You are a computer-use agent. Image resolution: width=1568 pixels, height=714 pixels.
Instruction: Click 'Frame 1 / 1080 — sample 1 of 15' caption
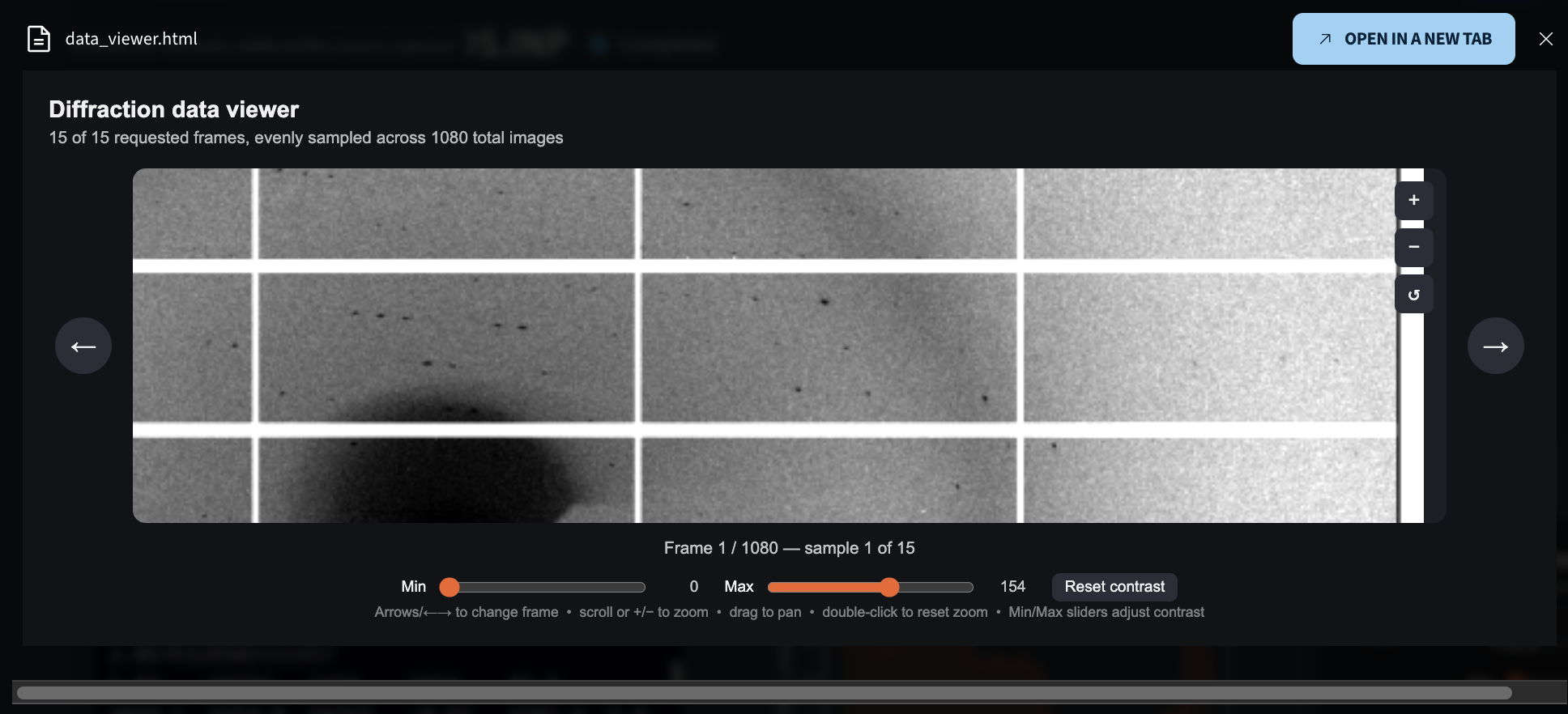point(790,548)
